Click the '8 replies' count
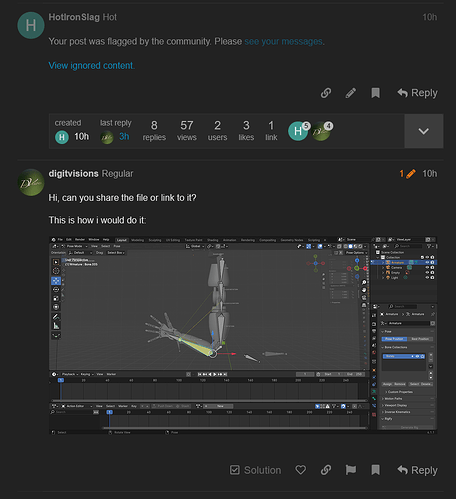 154,131
